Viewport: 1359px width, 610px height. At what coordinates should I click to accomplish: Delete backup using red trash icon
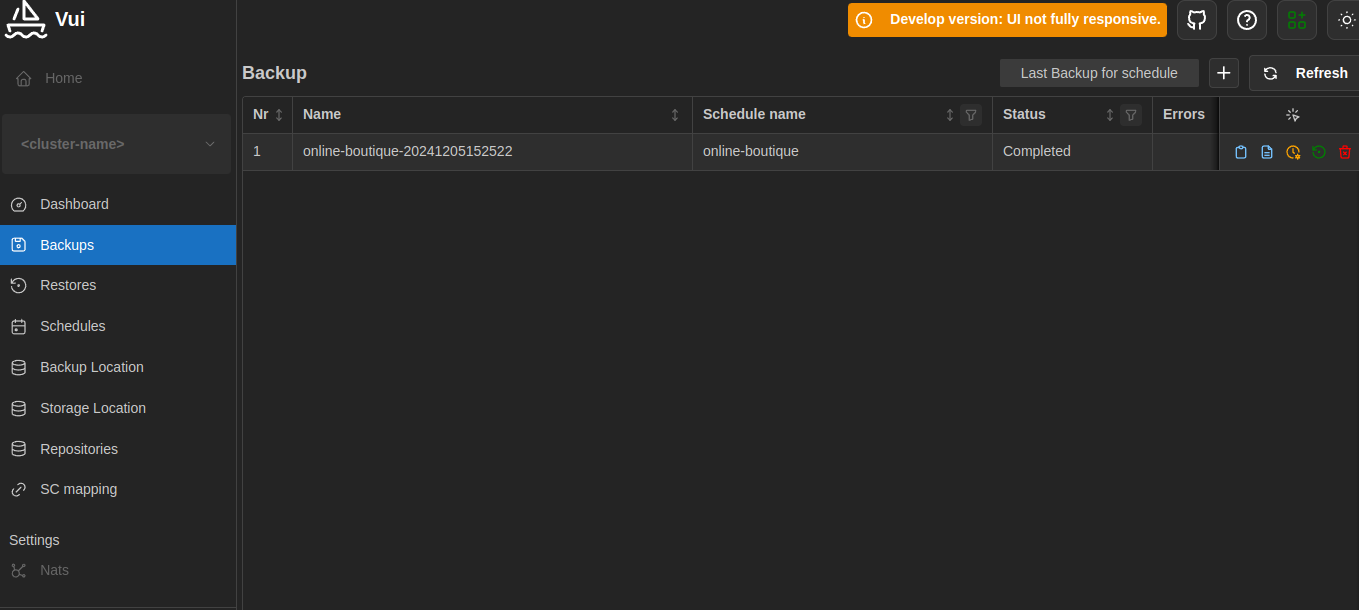(1345, 152)
